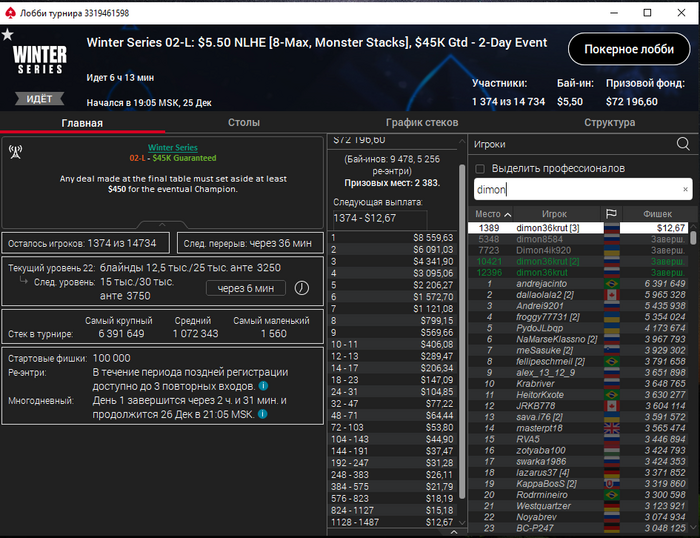Select player NaMarseKlassno [2]
700x538 pixels.
(579, 339)
